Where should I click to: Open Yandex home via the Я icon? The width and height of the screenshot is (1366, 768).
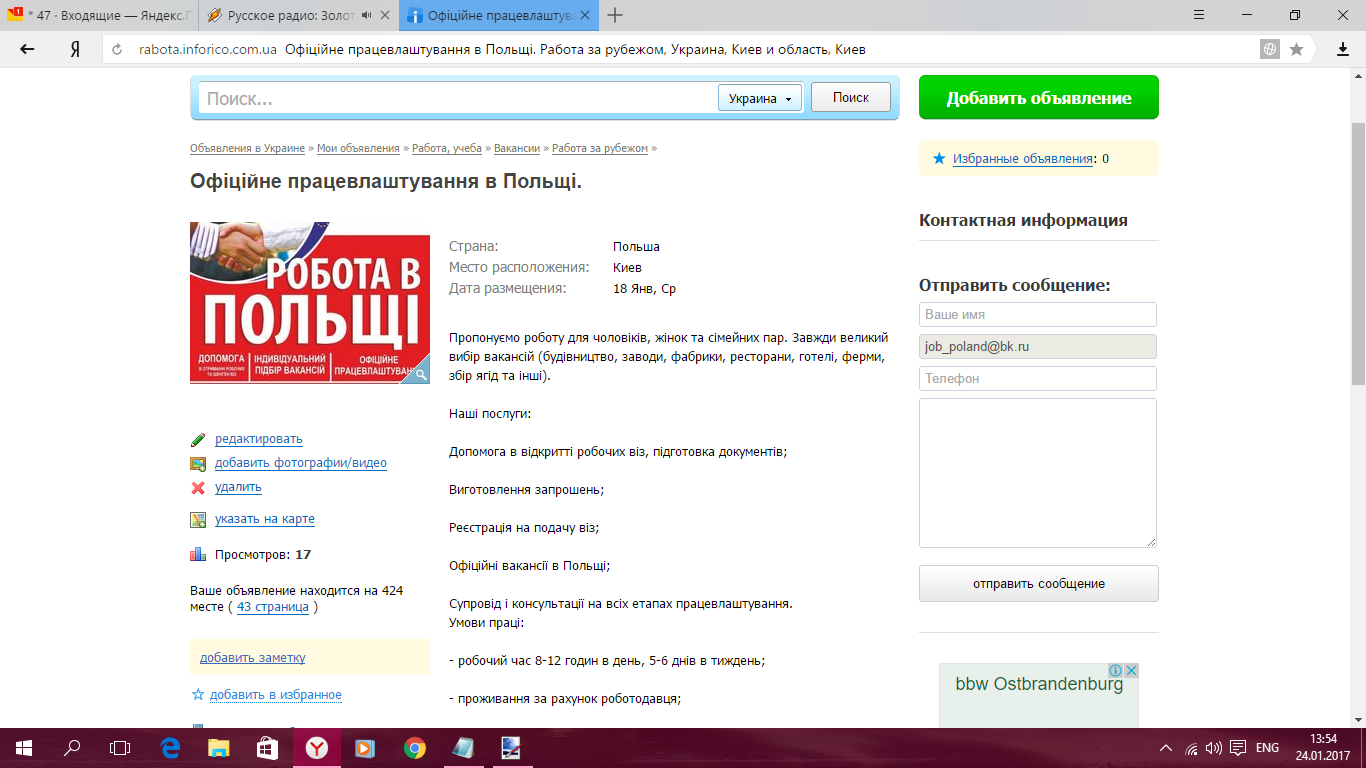[75, 49]
